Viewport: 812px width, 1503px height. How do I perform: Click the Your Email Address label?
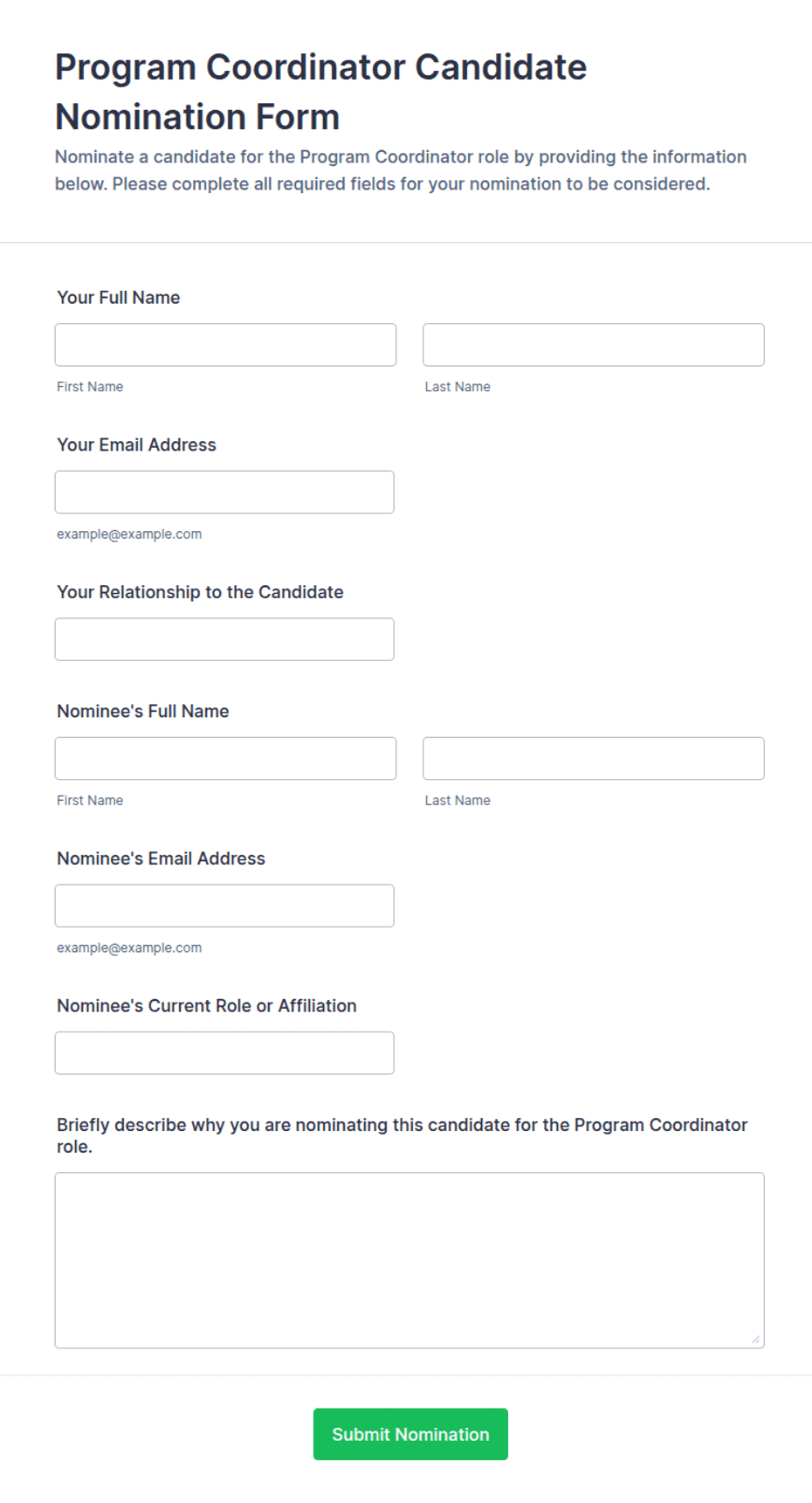coord(136,445)
